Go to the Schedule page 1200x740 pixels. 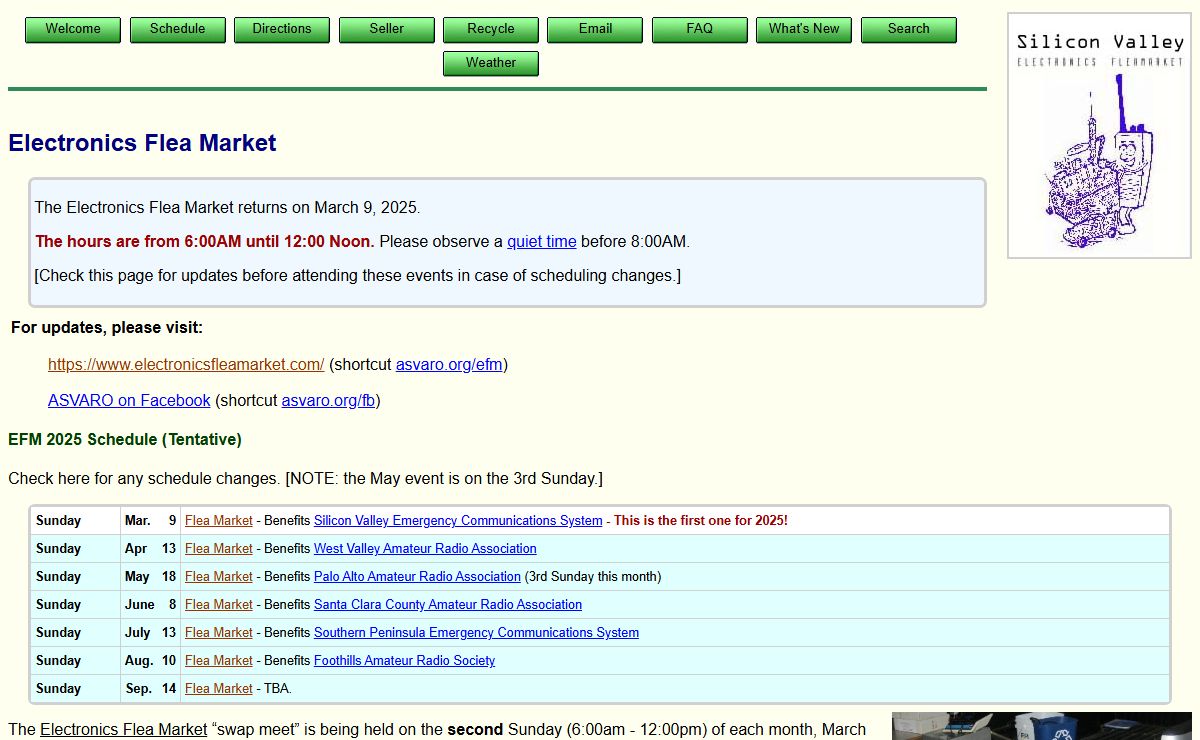click(178, 29)
